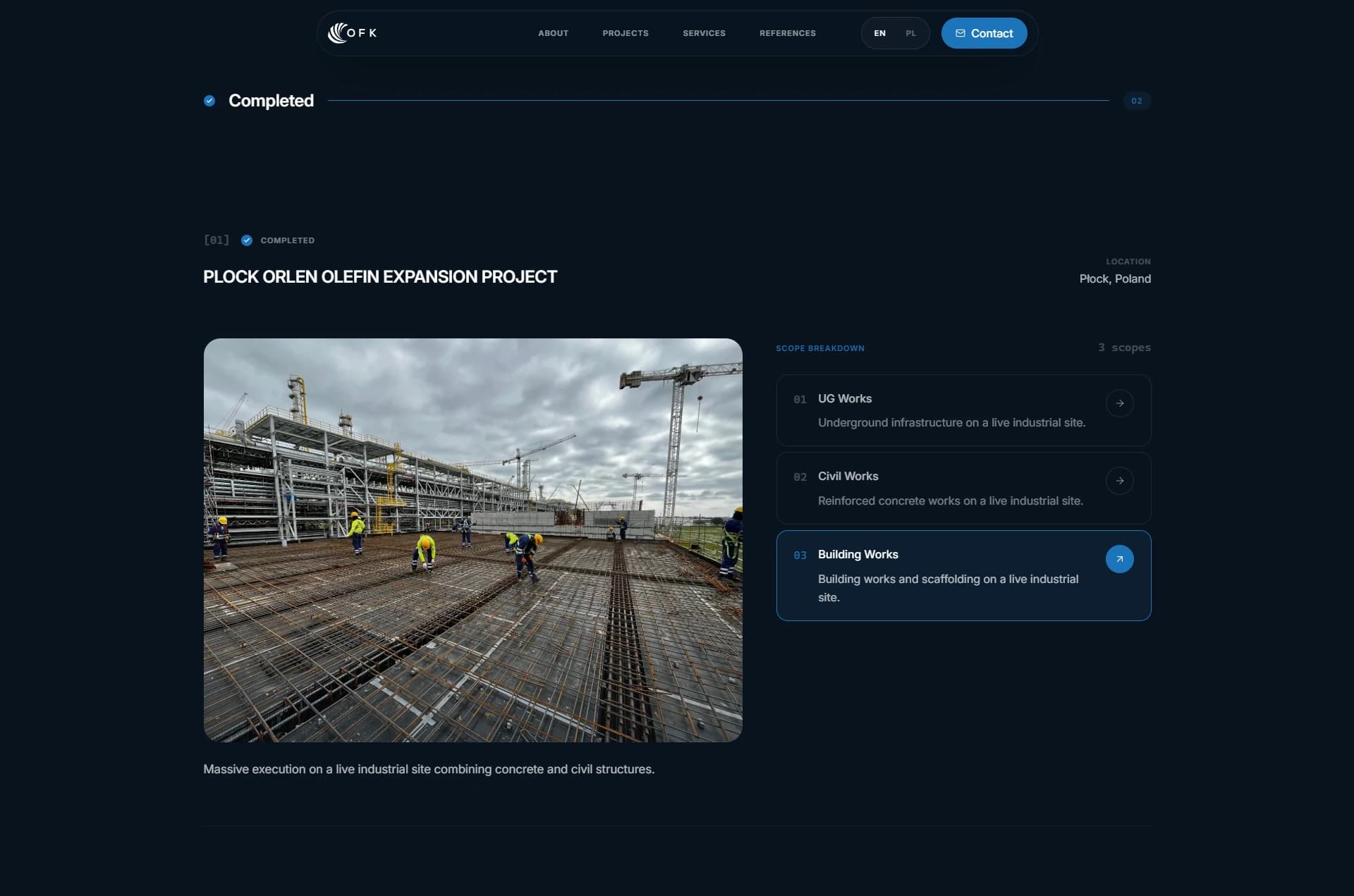
Task: Click the 'Massive execution on a live industrial site' caption
Action: click(x=429, y=769)
